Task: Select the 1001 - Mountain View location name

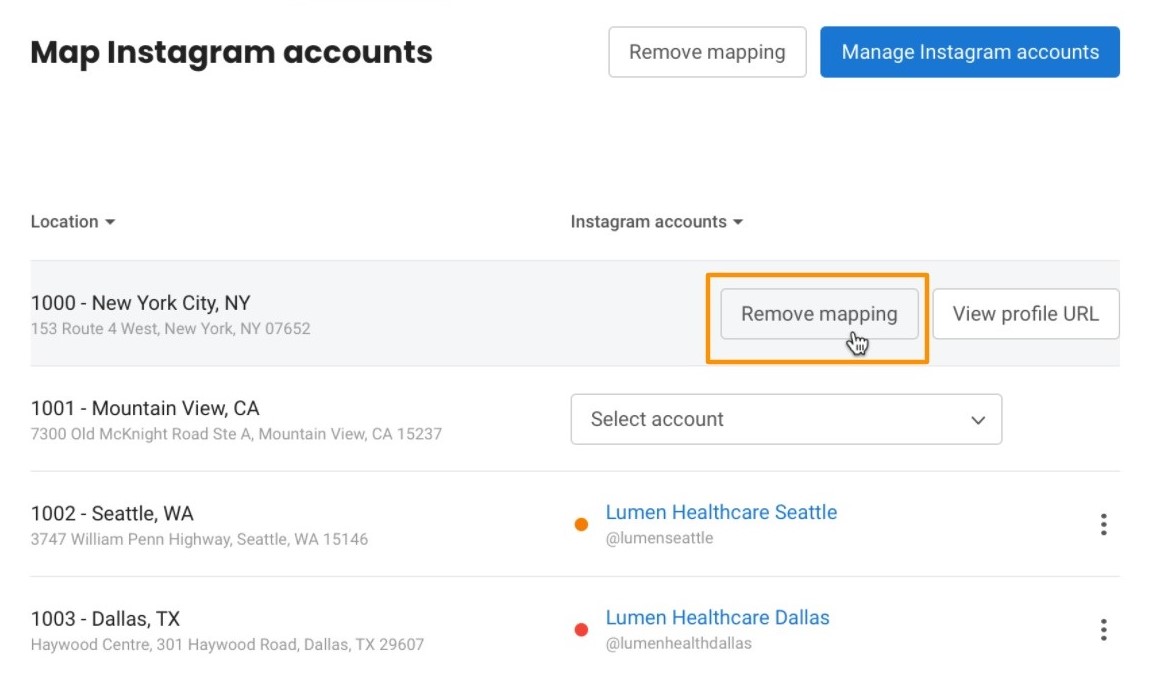Action: click(x=145, y=408)
